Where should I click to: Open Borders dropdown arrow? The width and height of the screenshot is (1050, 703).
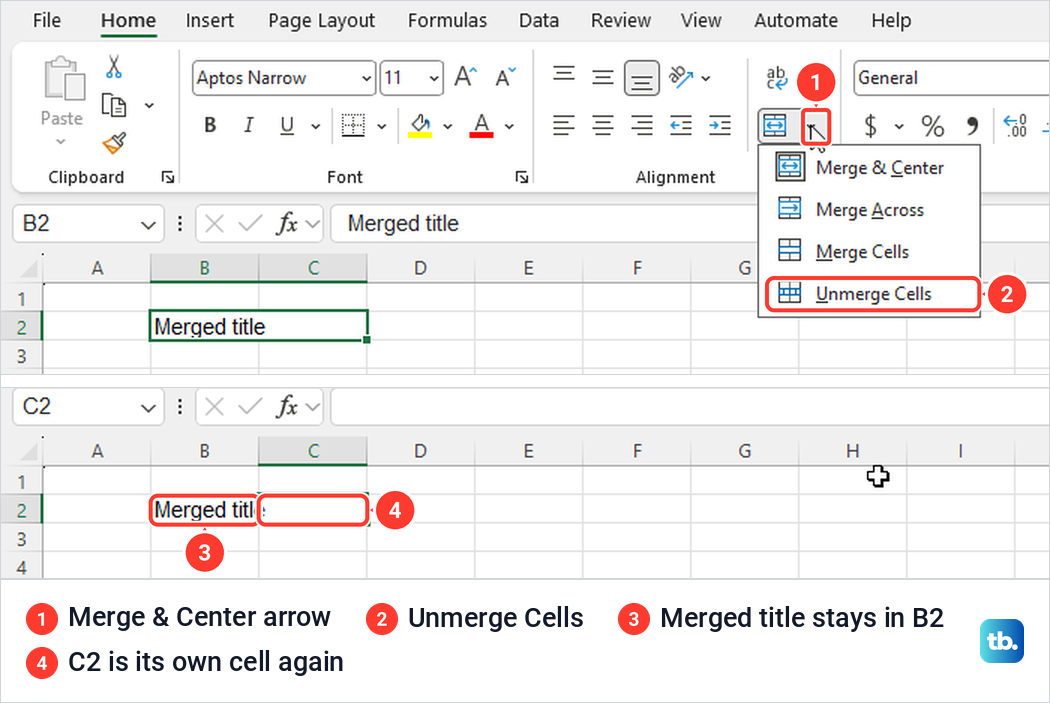(382, 126)
